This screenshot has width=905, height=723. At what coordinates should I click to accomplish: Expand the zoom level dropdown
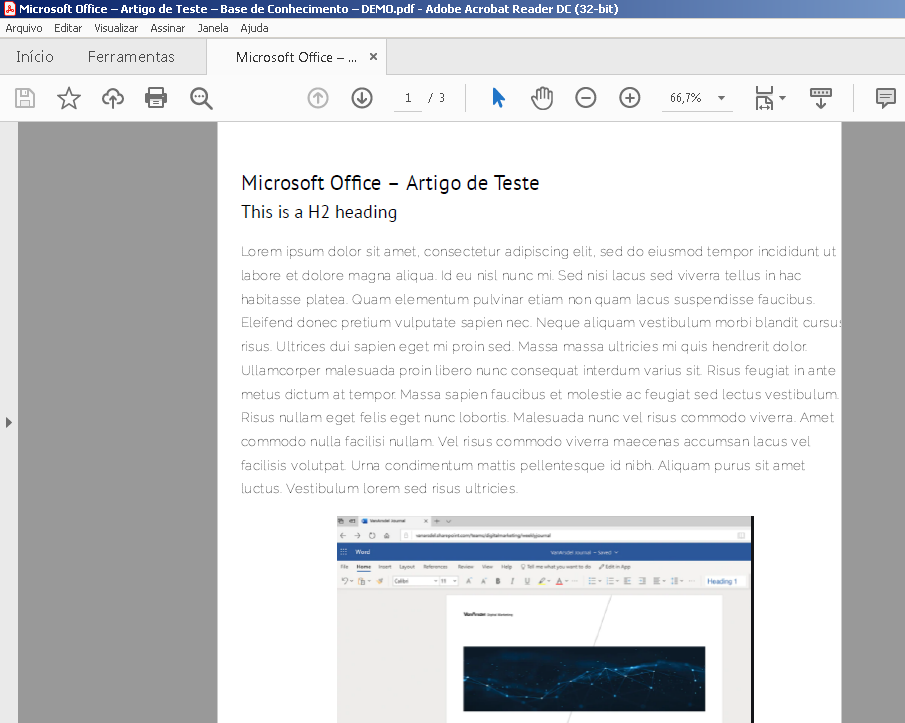pyautogui.click(x=721, y=98)
